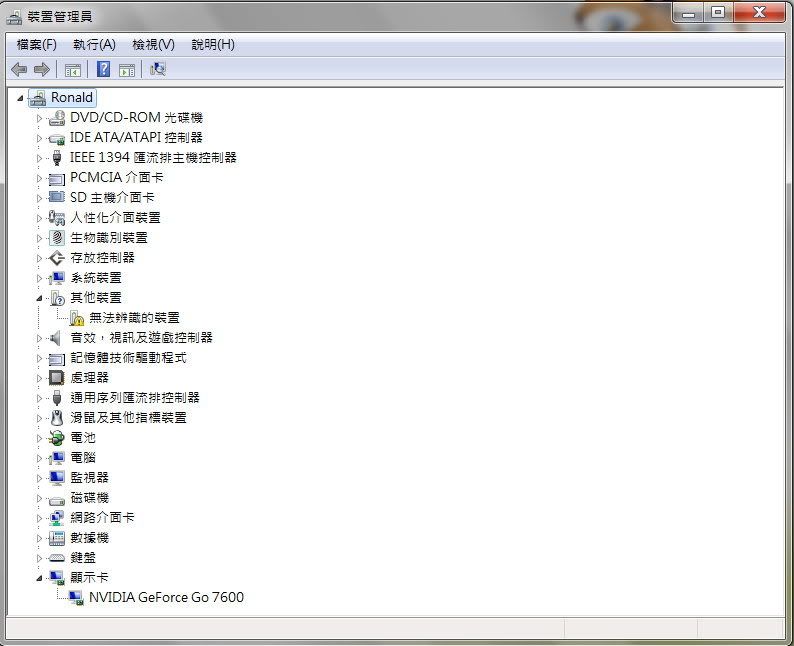Select the NVIDIA GeForce Go 7600 text

click(166, 597)
